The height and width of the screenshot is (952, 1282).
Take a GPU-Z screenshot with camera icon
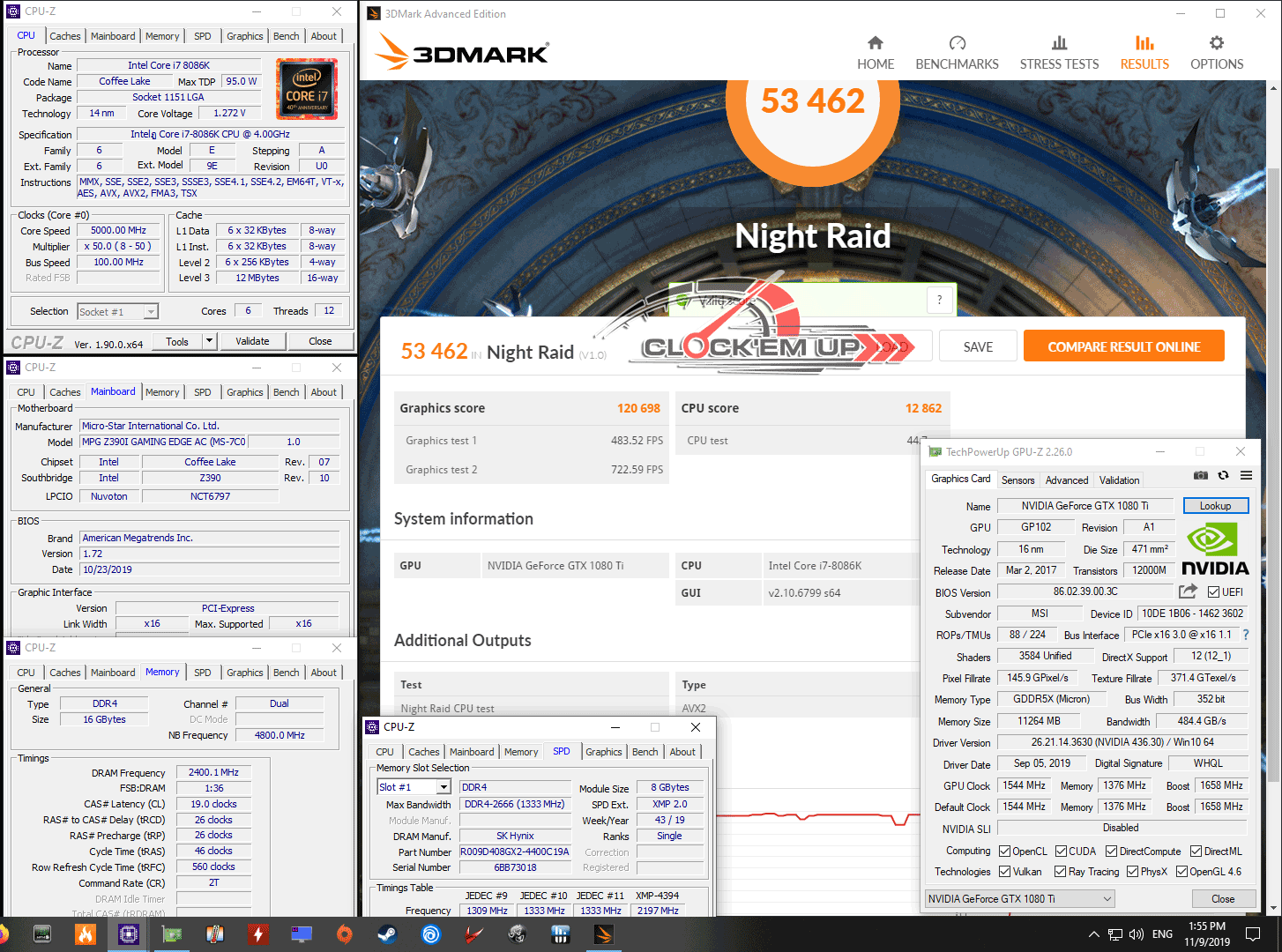1200,475
